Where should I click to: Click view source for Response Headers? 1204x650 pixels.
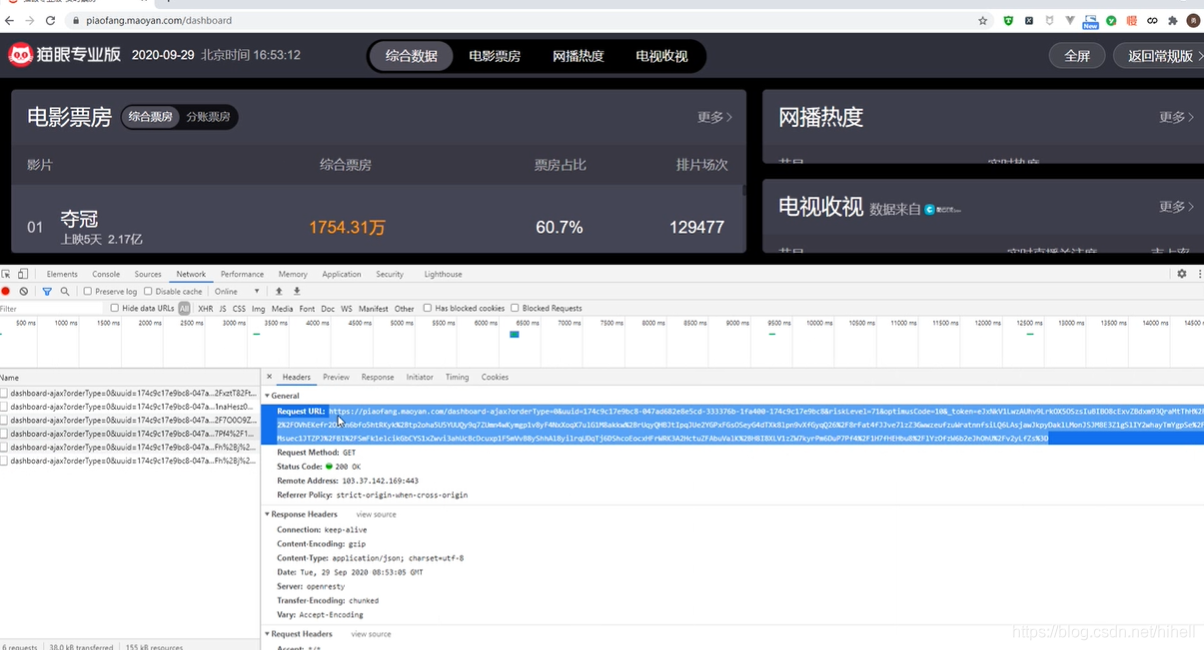click(376, 514)
